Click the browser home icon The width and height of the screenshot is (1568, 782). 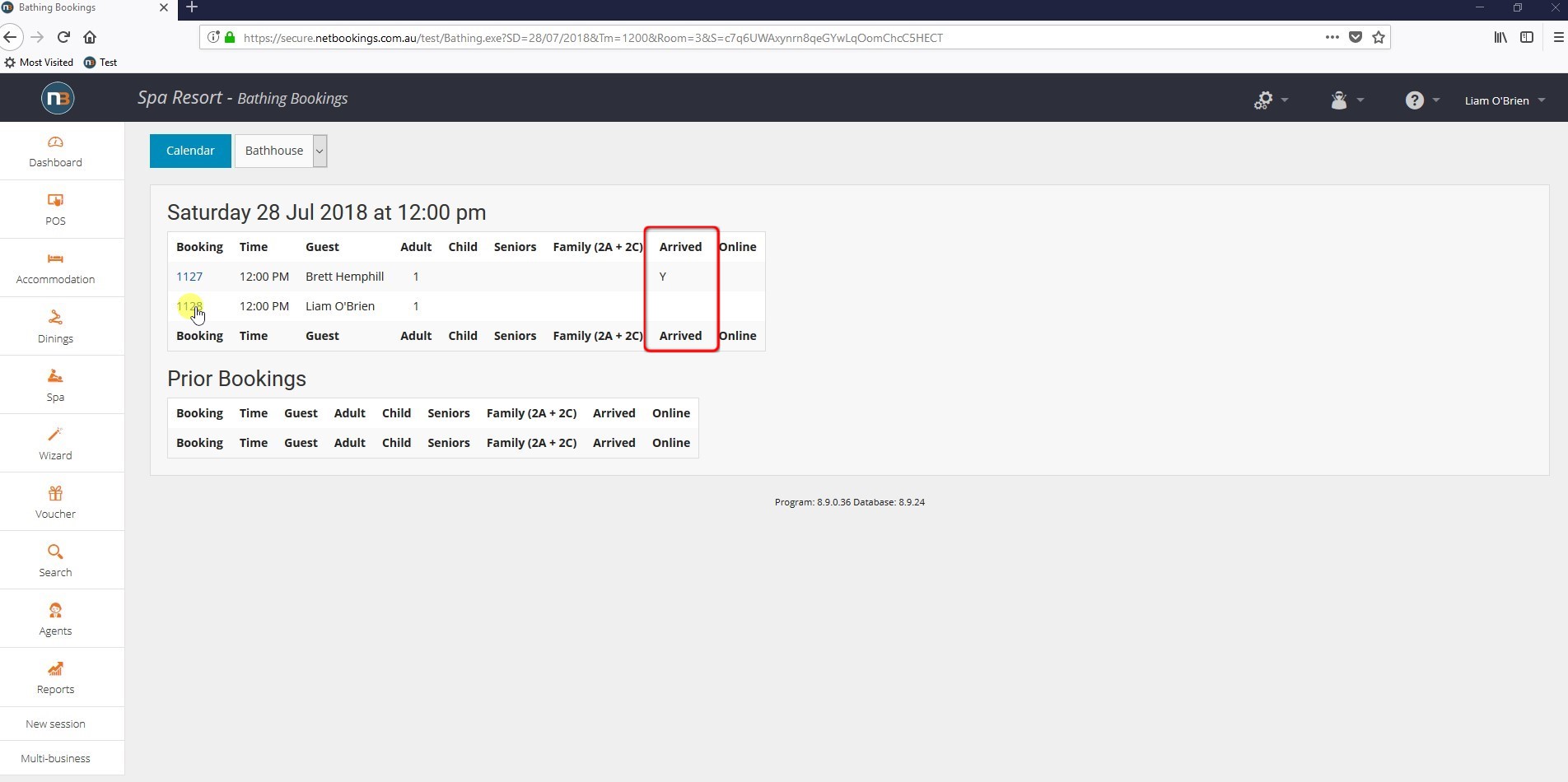click(x=90, y=37)
